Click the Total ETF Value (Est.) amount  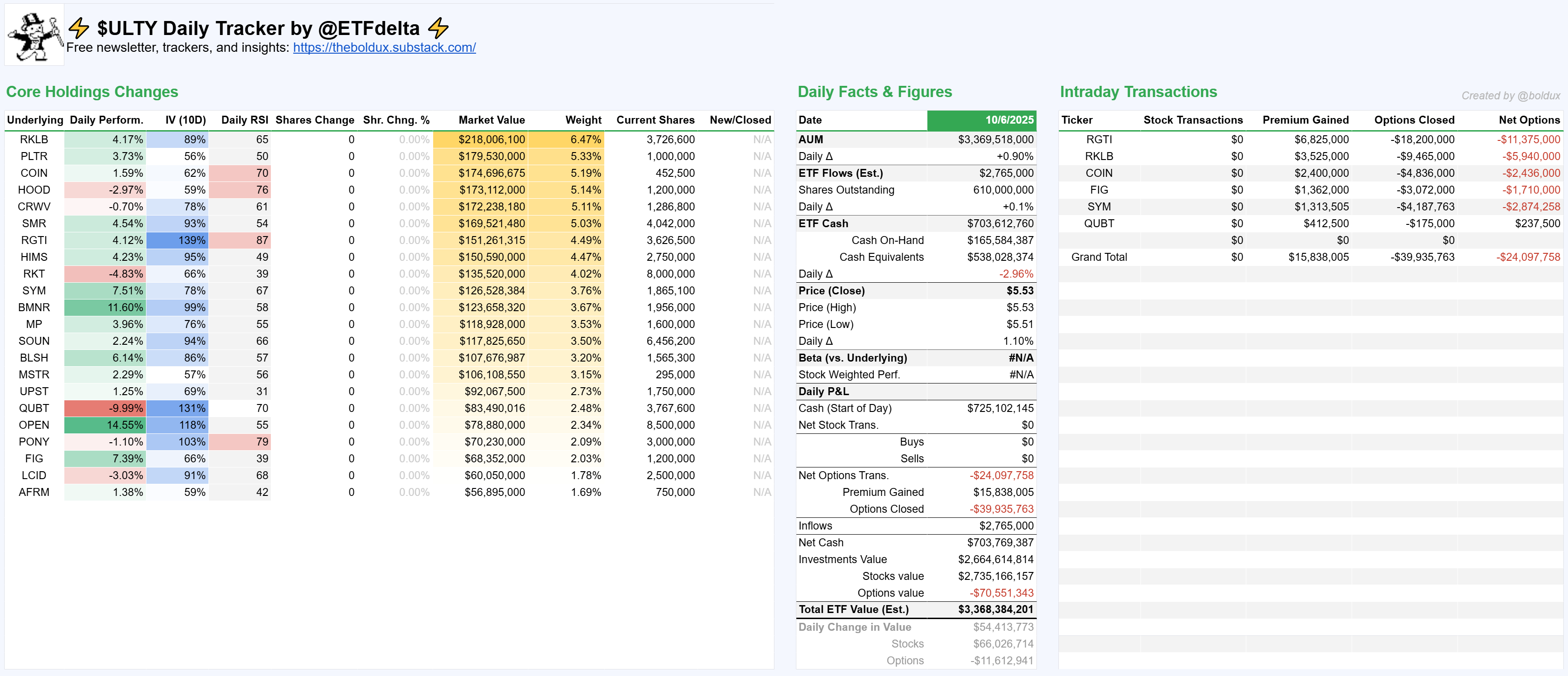[x=995, y=610]
